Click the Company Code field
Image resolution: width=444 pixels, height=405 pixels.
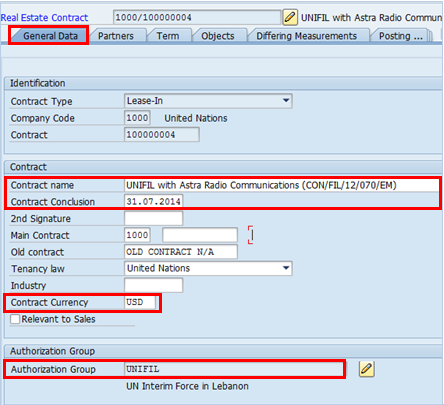point(137,118)
